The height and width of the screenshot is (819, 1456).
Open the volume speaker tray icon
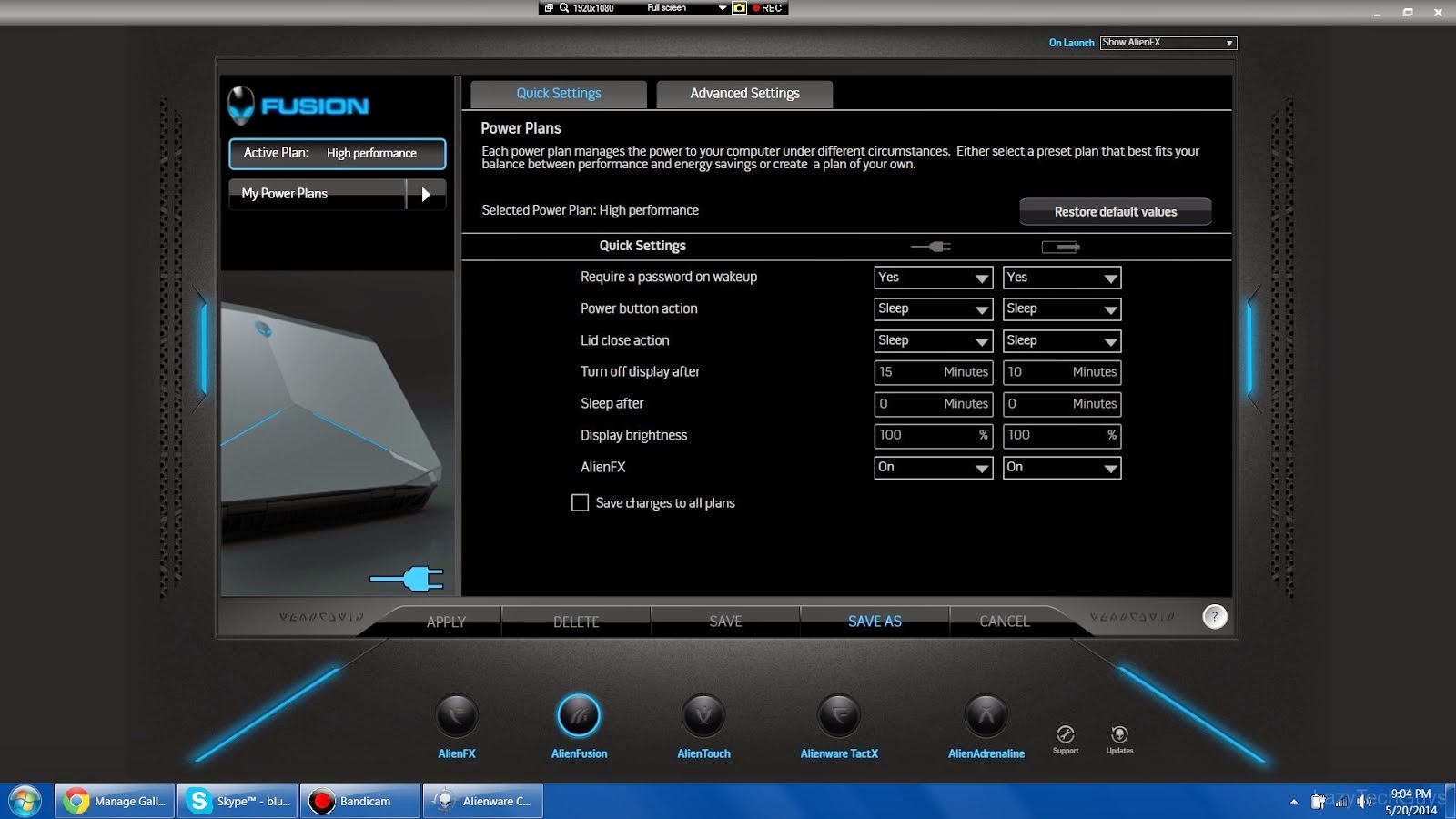point(1363,802)
